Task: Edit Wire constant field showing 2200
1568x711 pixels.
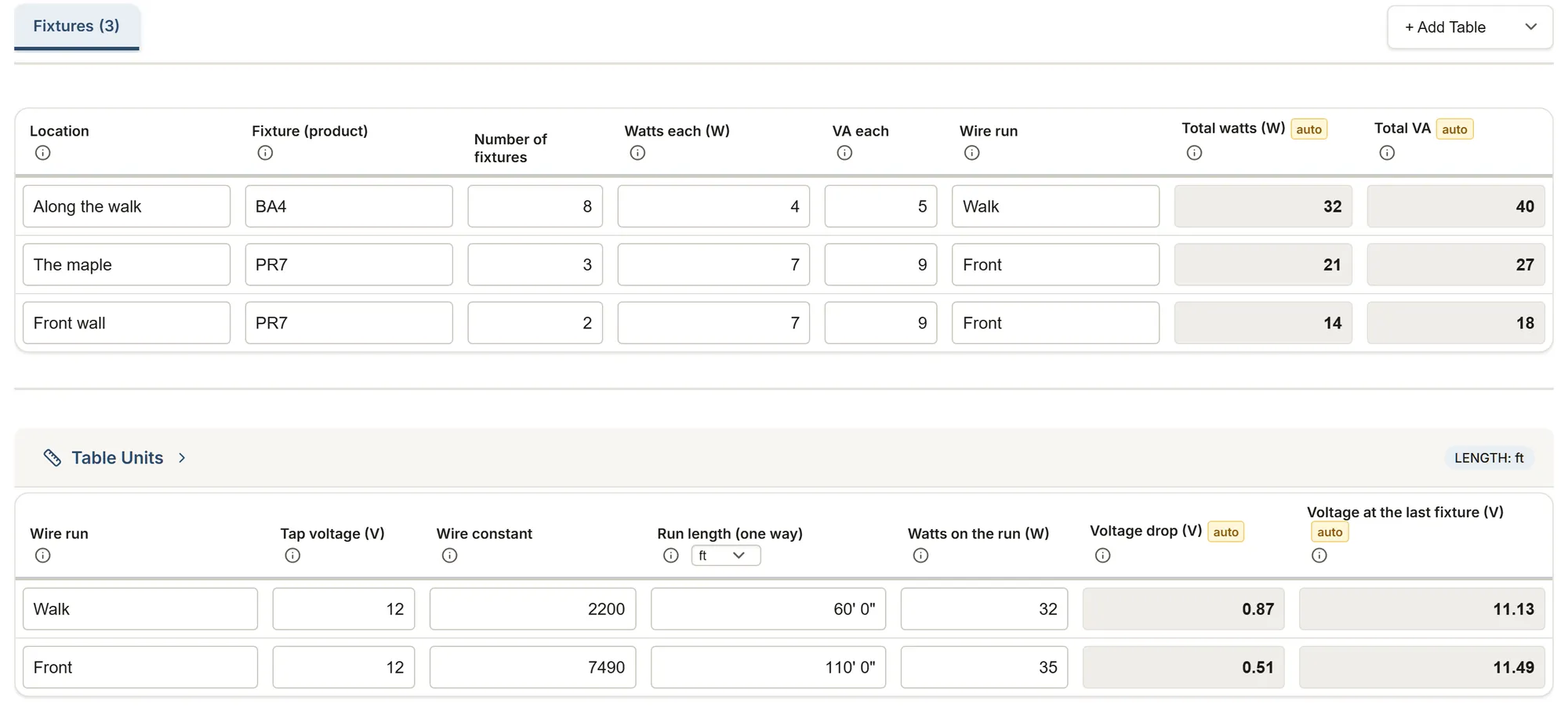Action: pos(533,609)
